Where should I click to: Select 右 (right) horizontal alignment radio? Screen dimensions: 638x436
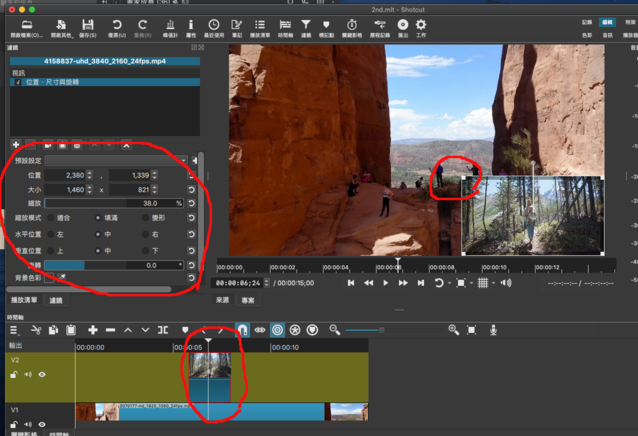145,233
